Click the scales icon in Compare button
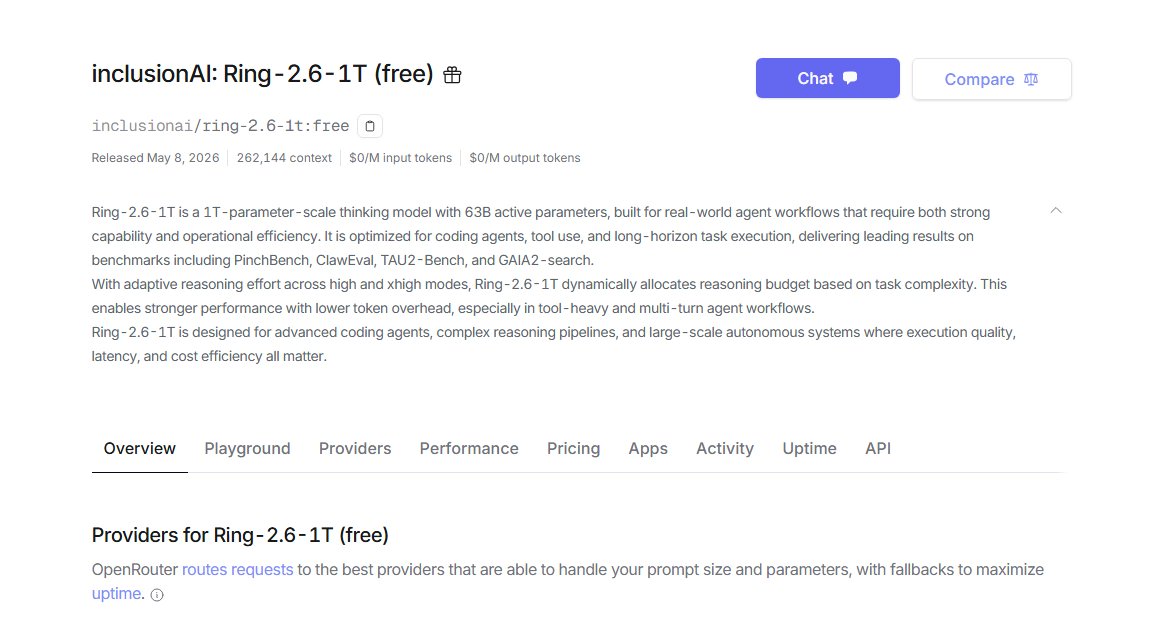This screenshot has height=624, width=1161. coord(1031,79)
